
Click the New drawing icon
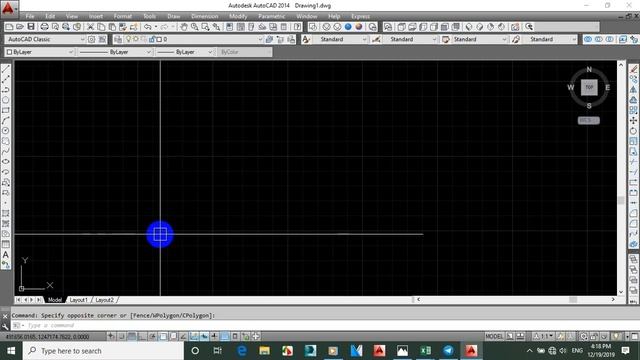point(9,27)
